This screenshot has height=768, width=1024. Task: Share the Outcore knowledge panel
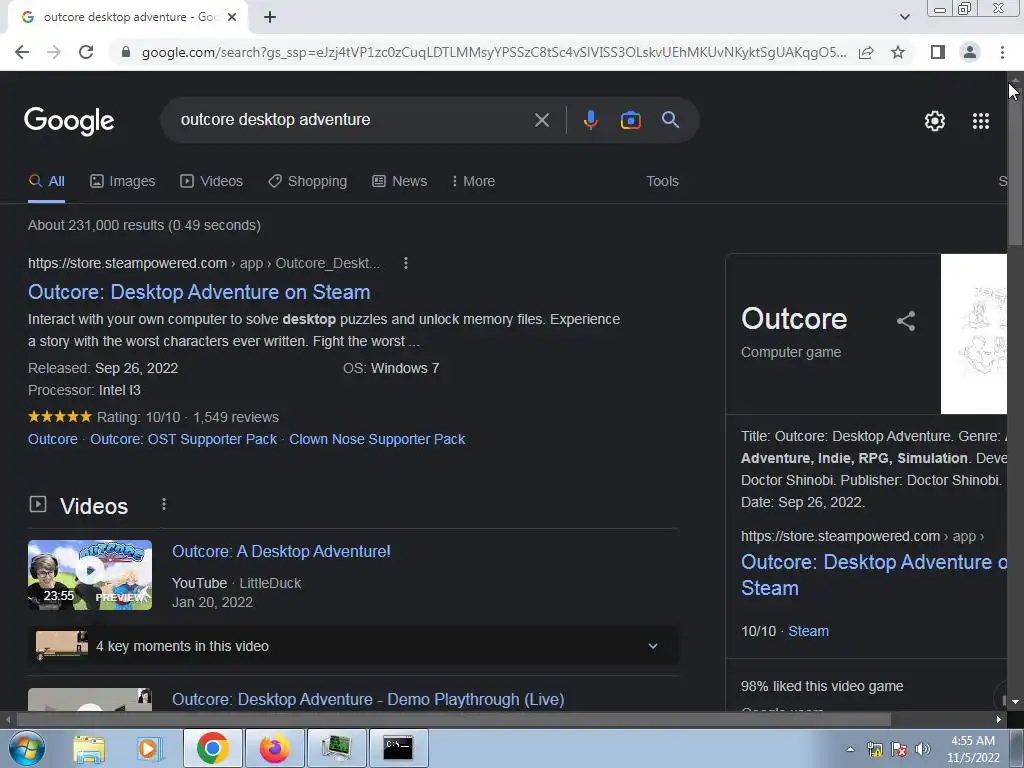(x=906, y=321)
